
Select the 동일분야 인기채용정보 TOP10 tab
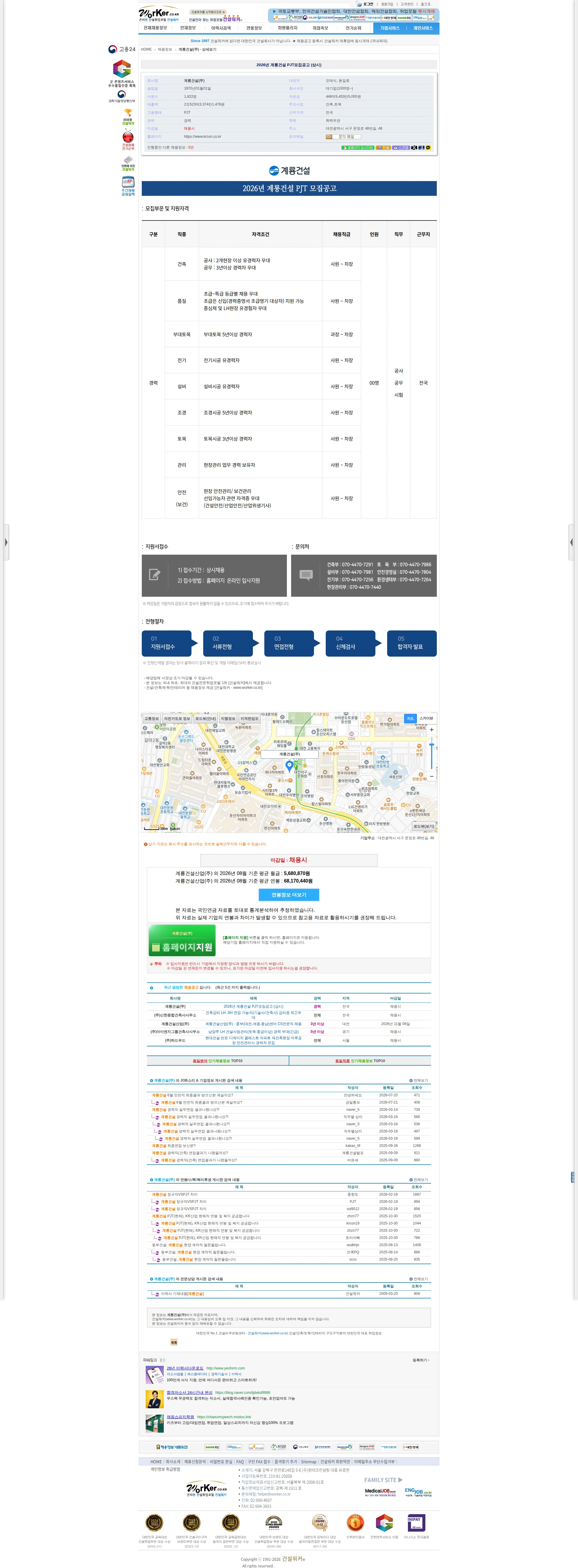point(217,1060)
